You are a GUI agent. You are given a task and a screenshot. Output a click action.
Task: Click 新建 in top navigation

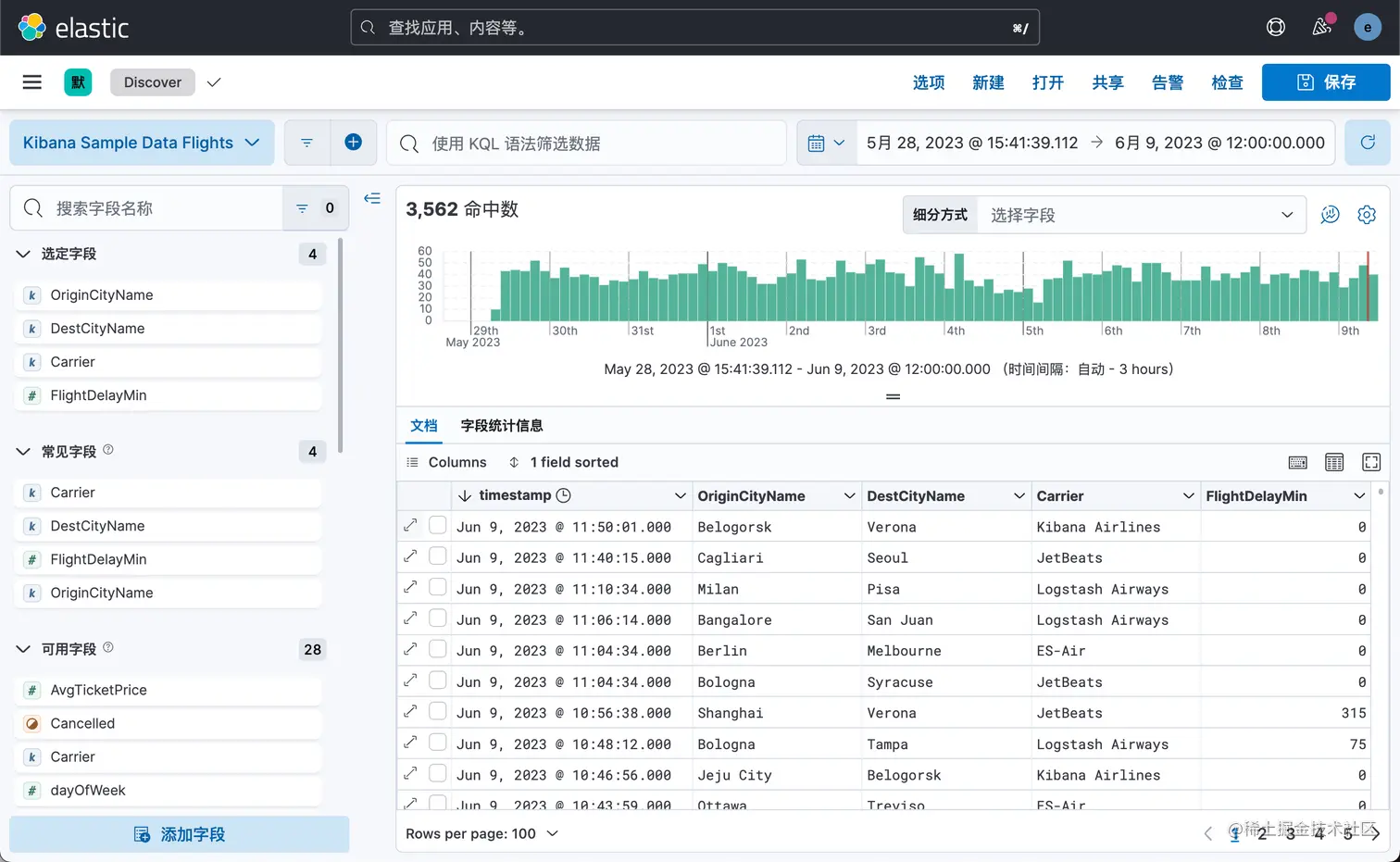988,82
